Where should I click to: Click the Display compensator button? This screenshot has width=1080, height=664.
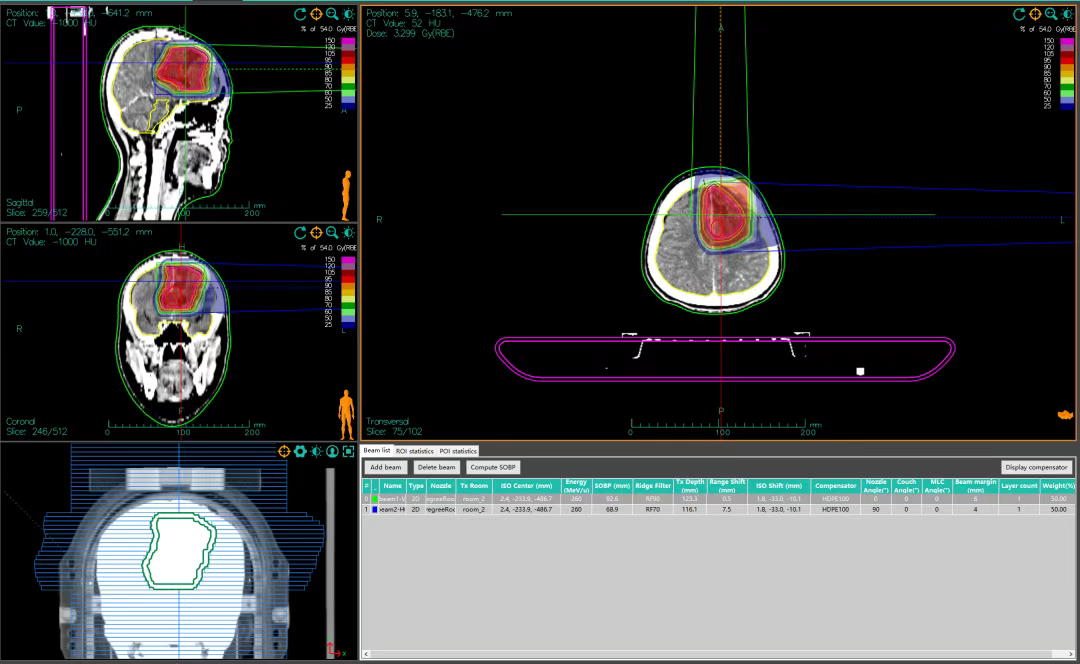(1037, 467)
